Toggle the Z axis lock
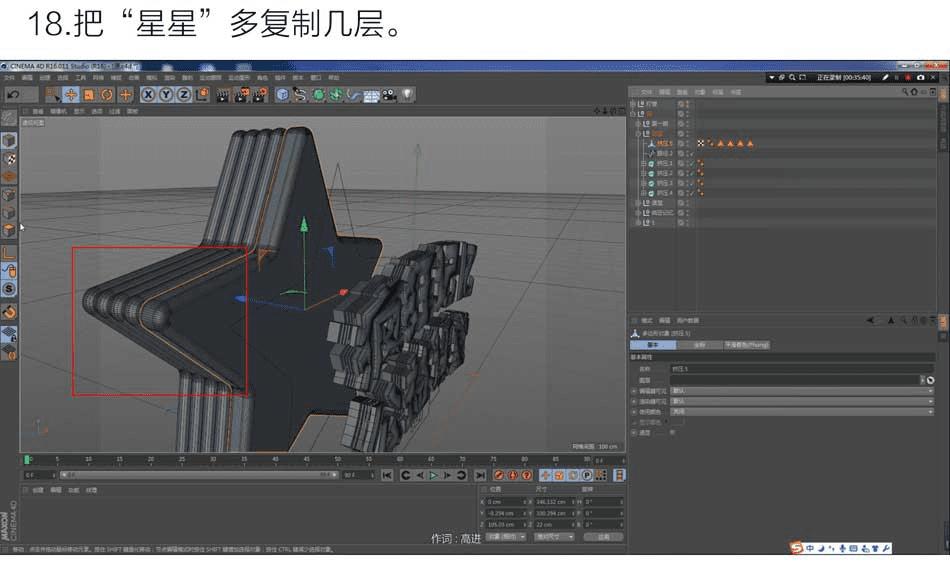The width and height of the screenshot is (950, 572). 183,95
